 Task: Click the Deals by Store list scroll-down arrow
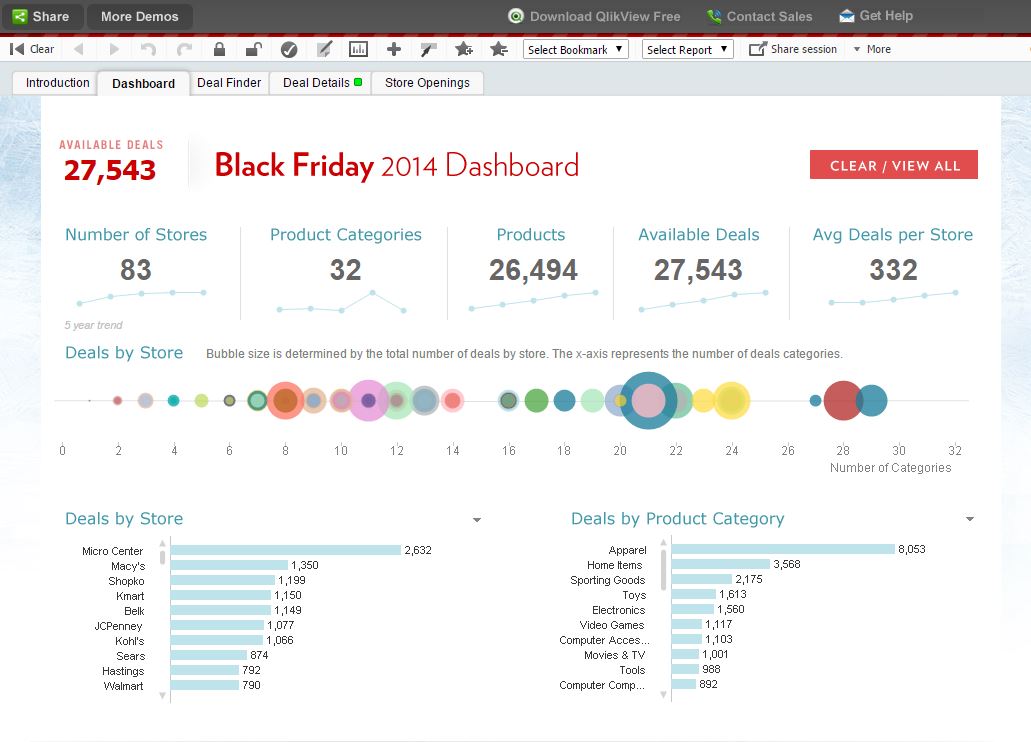click(162, 695)
